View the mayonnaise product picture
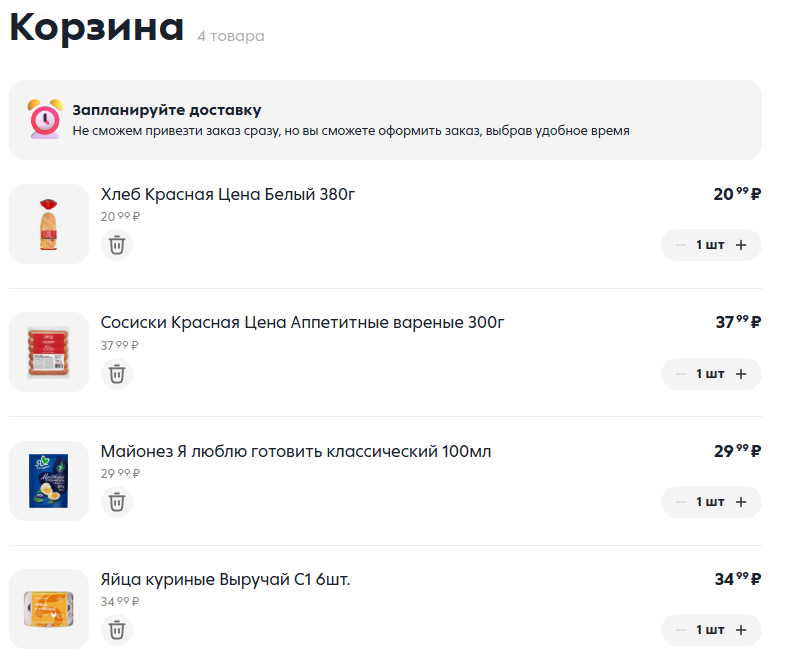Screen dimensions: 801x667 pyautogui.click(x=49, y=481)
